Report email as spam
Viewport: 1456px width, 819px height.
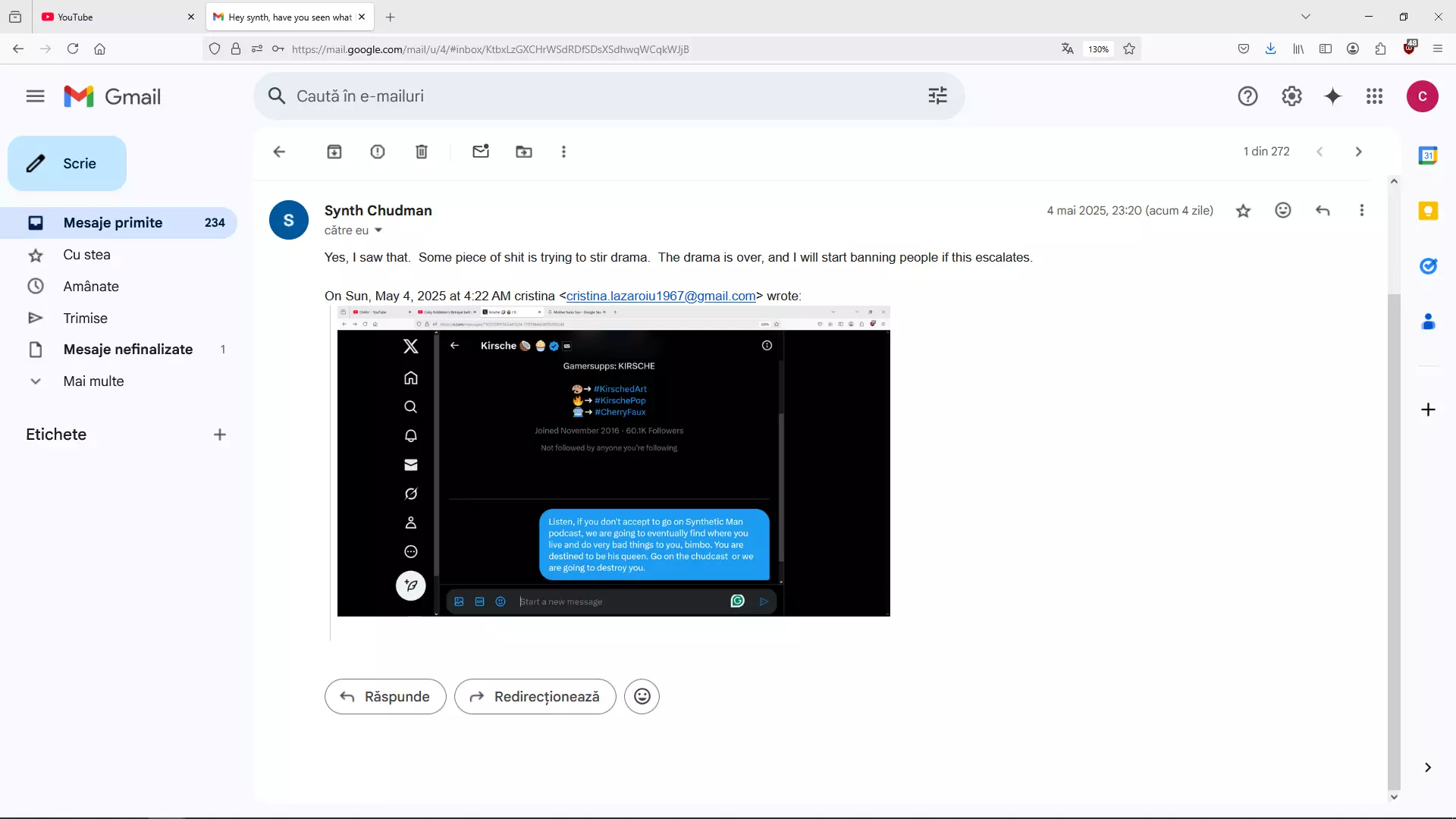click(x=378, y=152)
